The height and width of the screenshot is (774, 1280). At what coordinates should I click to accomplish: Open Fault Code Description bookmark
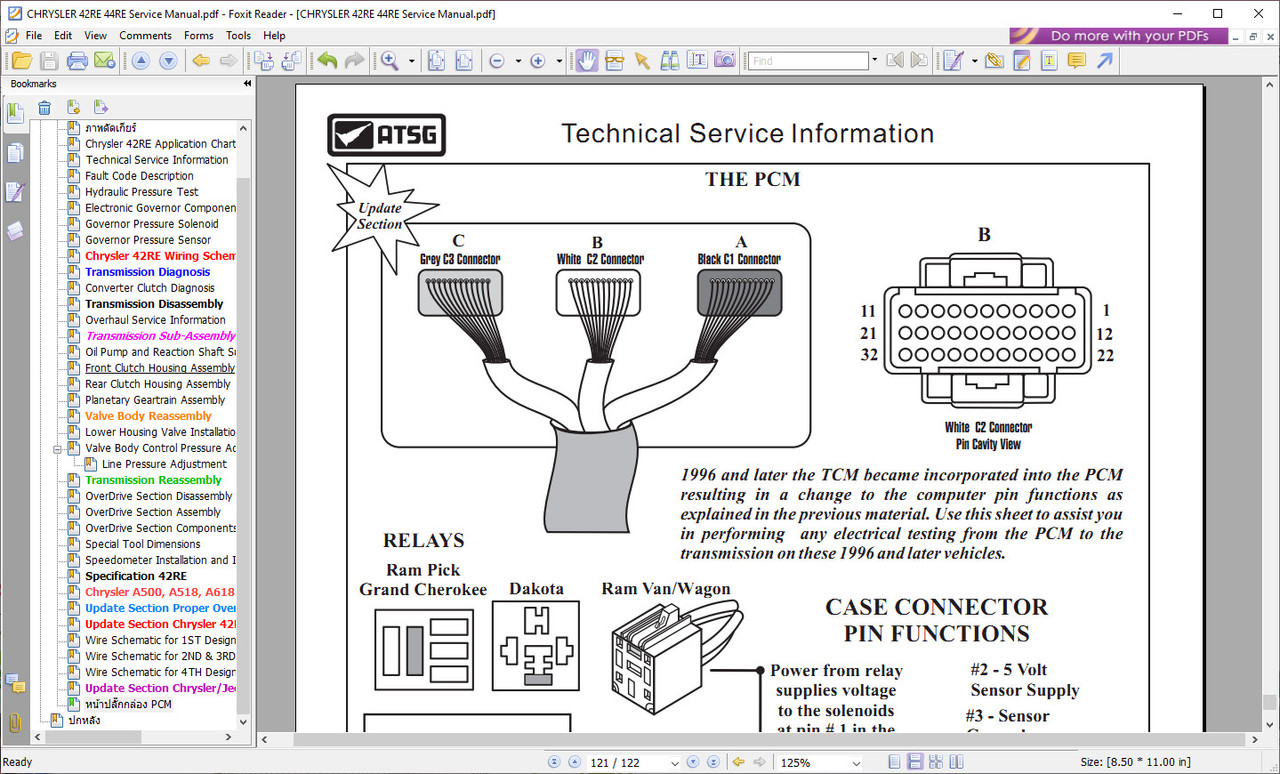tap(139, 176)
